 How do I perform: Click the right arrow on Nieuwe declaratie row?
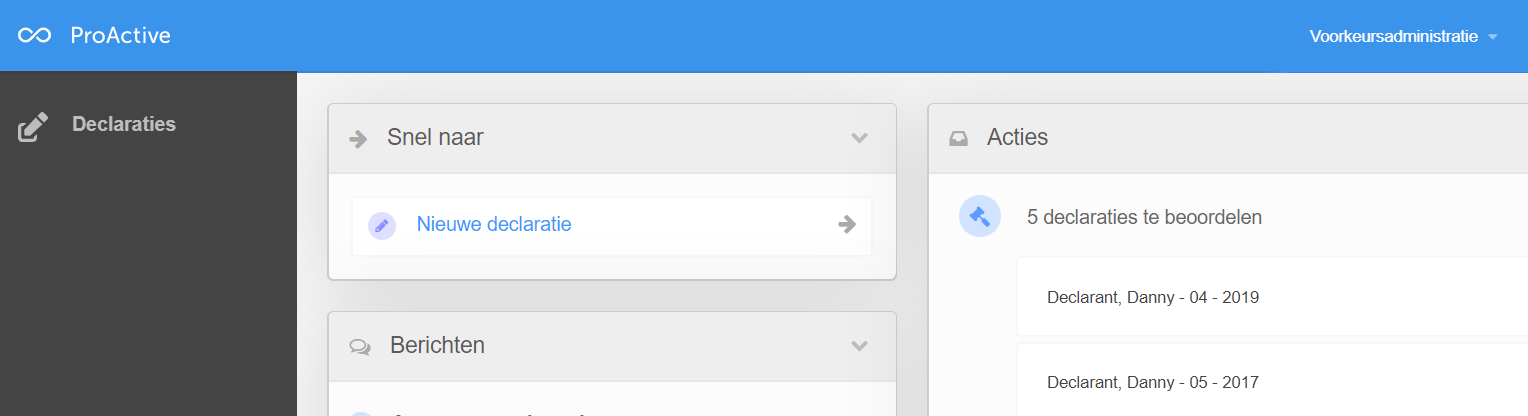pos(847,224)
